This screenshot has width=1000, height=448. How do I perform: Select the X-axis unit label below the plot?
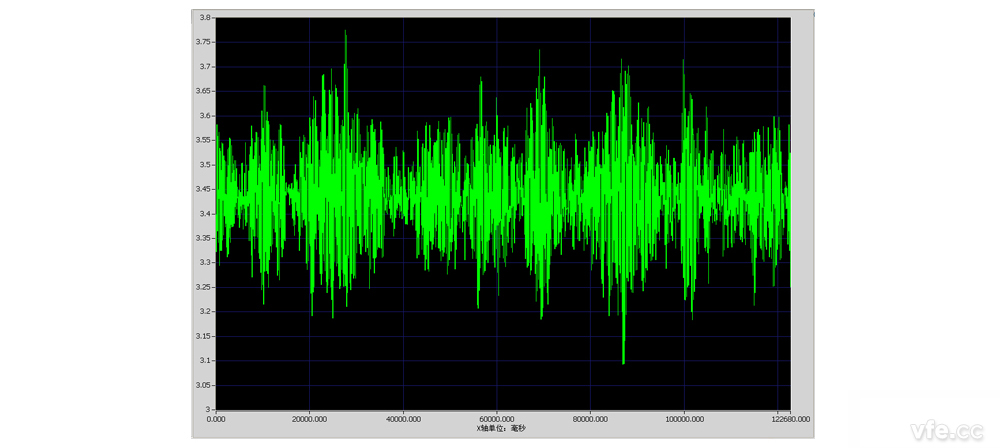502,428
